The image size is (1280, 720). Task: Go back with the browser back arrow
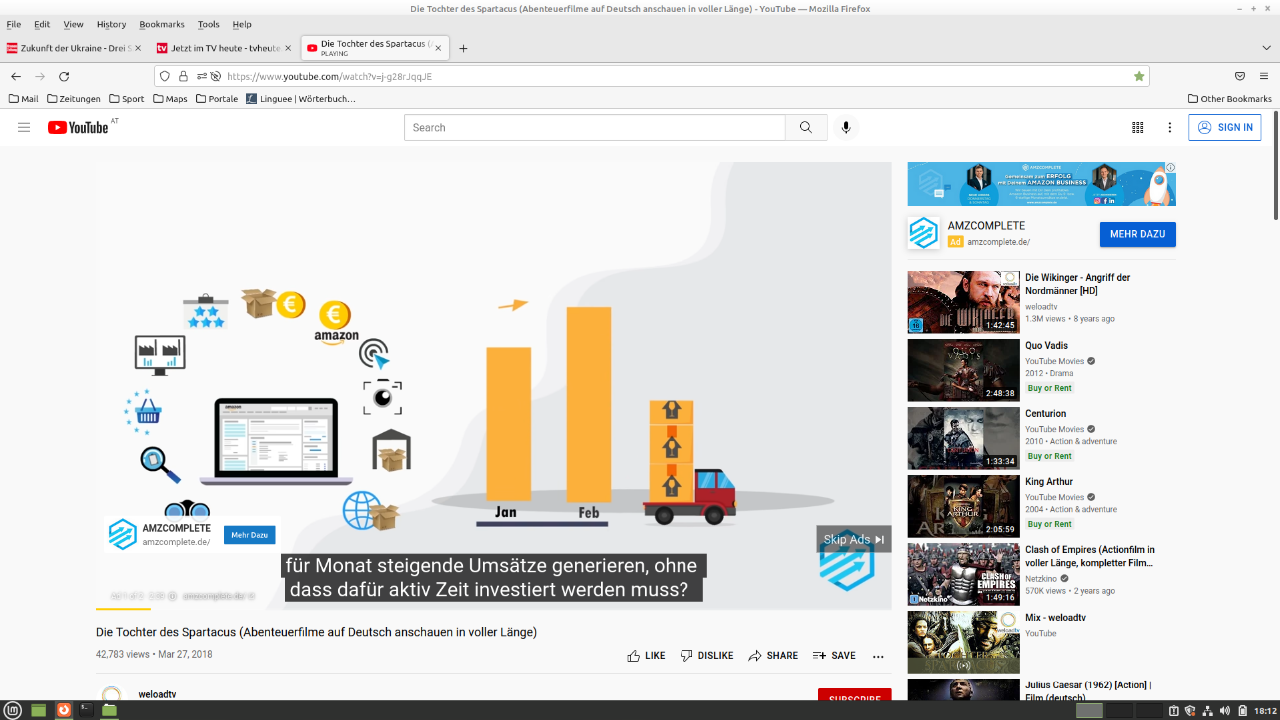coord(16,76)
